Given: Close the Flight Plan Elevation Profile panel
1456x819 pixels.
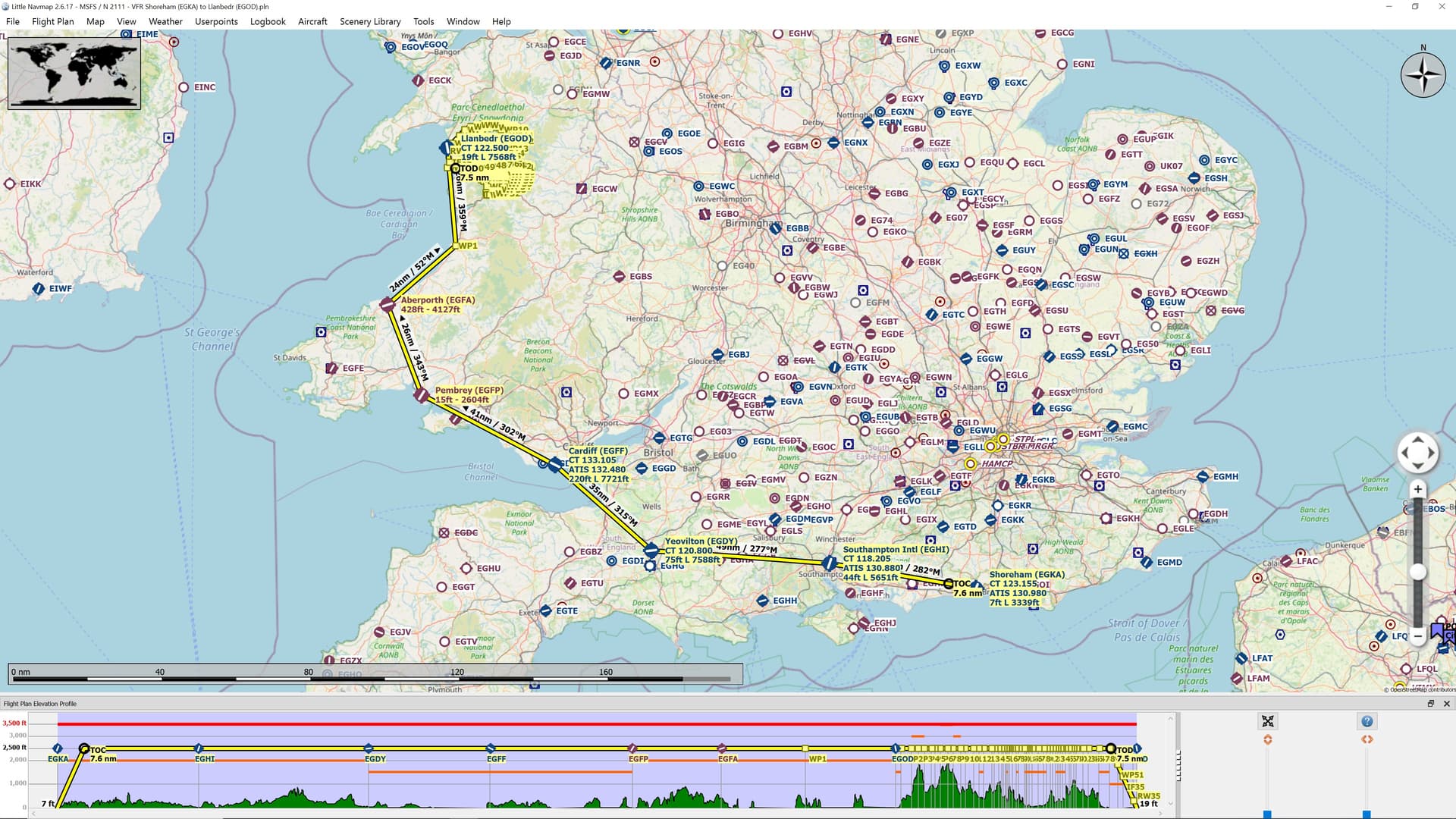Looking at the screenshot, I should click(x=1446, y=704).
